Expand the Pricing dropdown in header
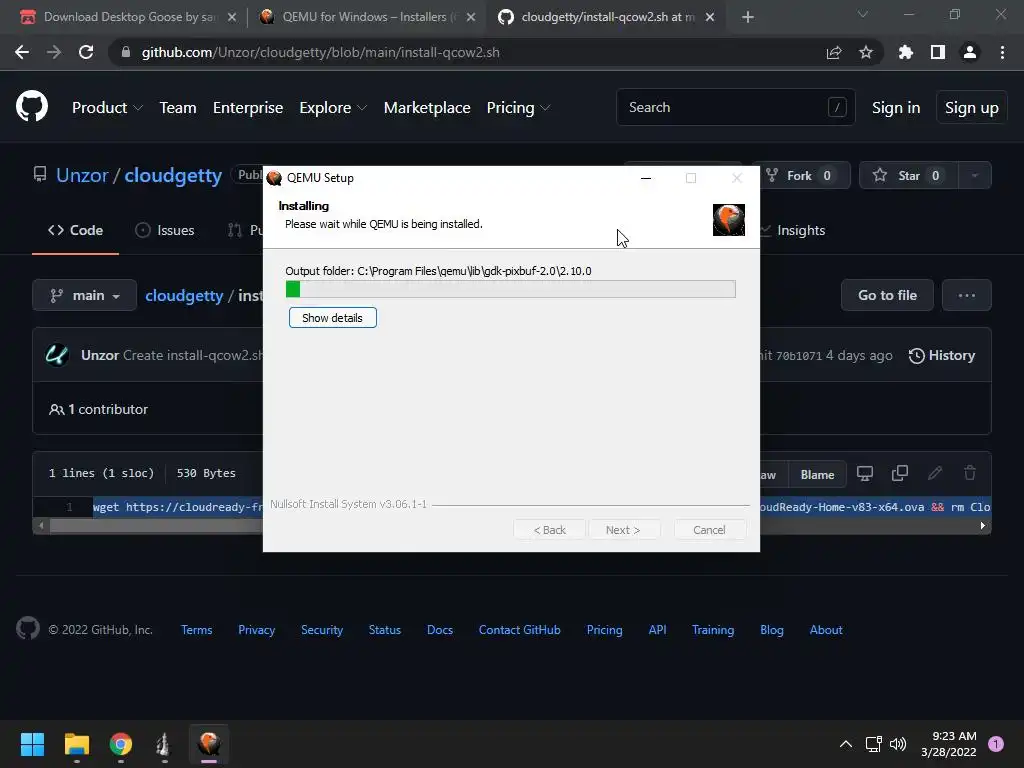 [519, 108]
